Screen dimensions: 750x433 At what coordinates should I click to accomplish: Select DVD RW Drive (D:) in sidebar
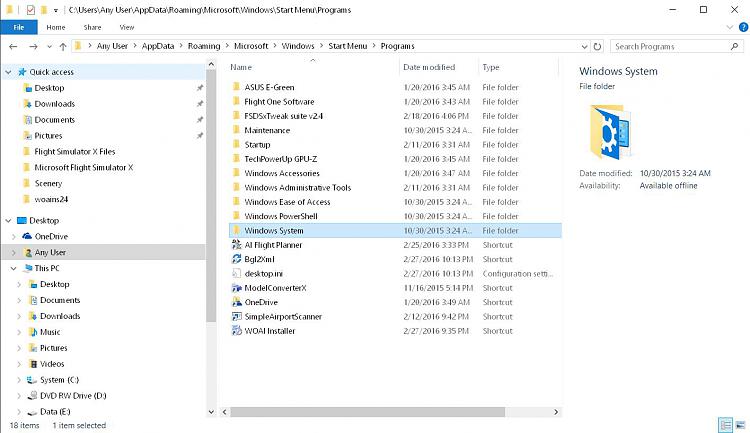[x=66, y=396]
